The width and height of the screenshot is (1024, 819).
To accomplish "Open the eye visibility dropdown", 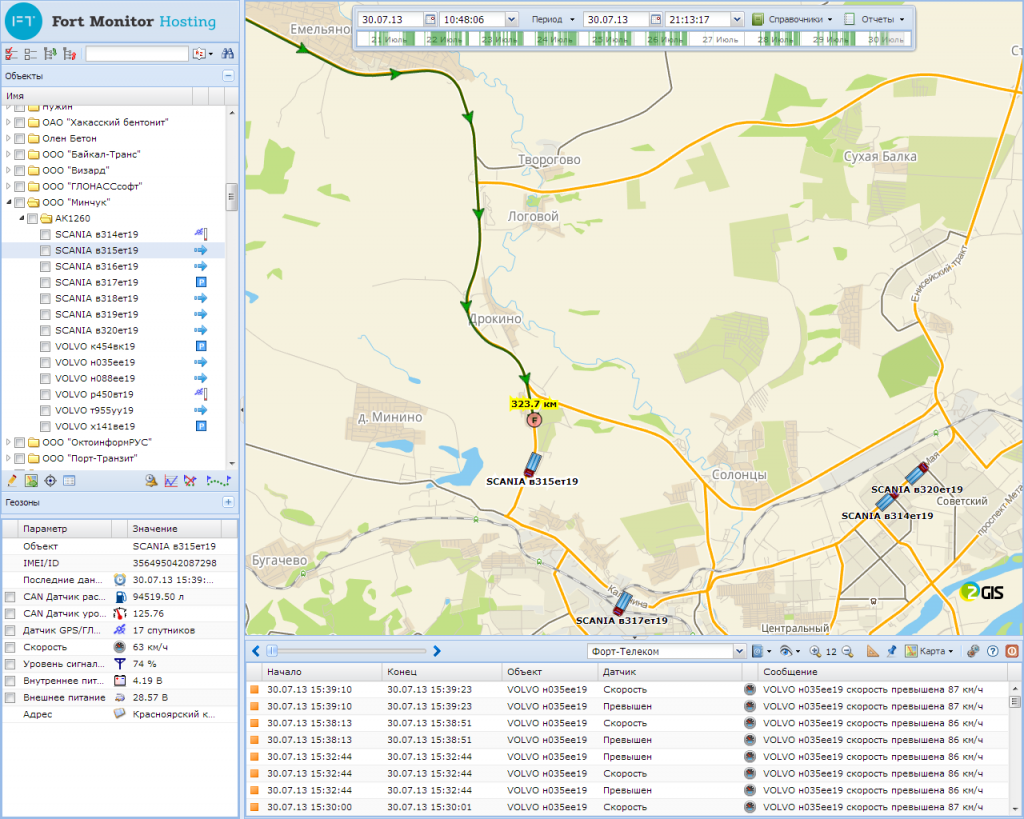I will click(x=790, y=651).
